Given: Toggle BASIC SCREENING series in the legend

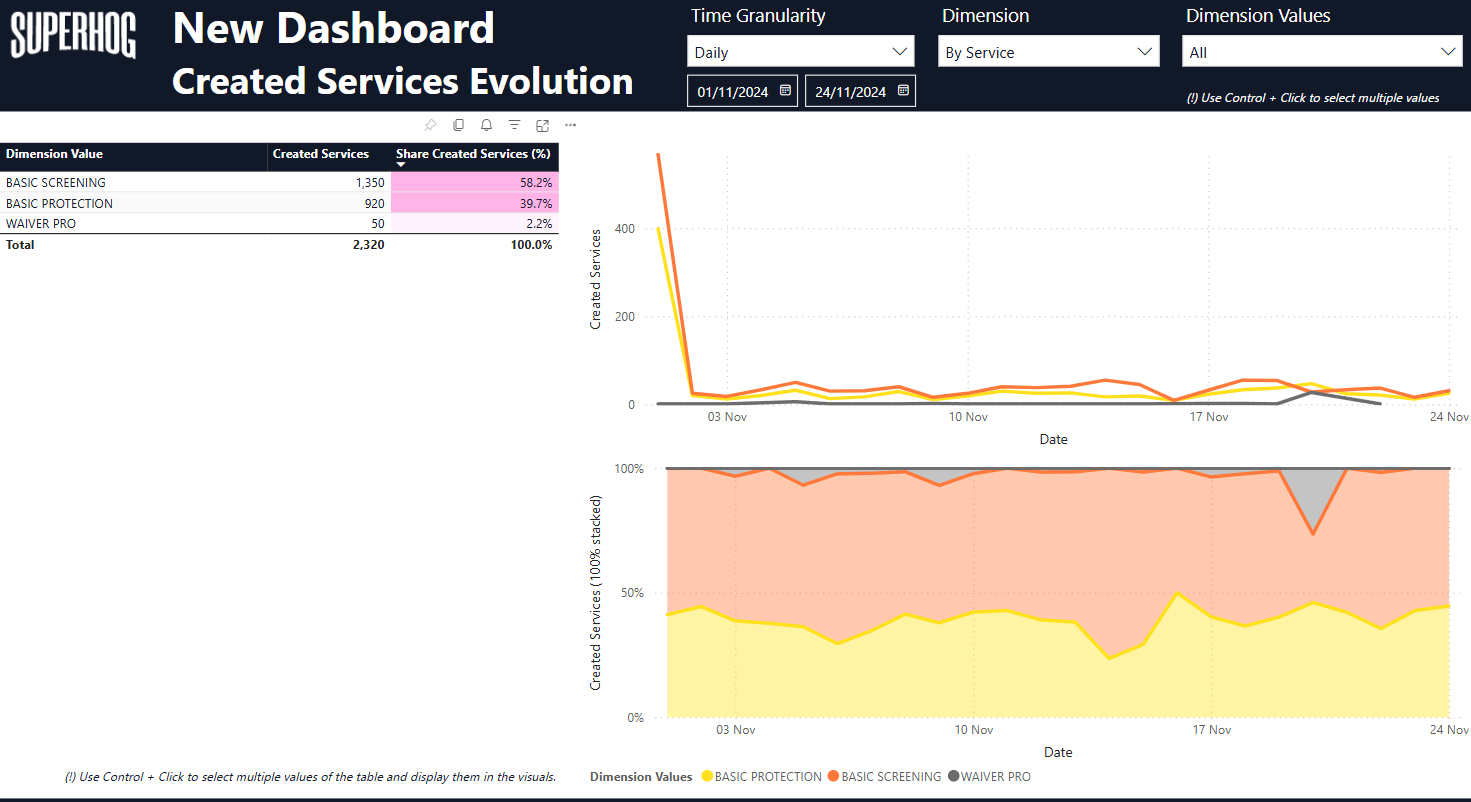Looking at the screenshot, I should 890,777.
